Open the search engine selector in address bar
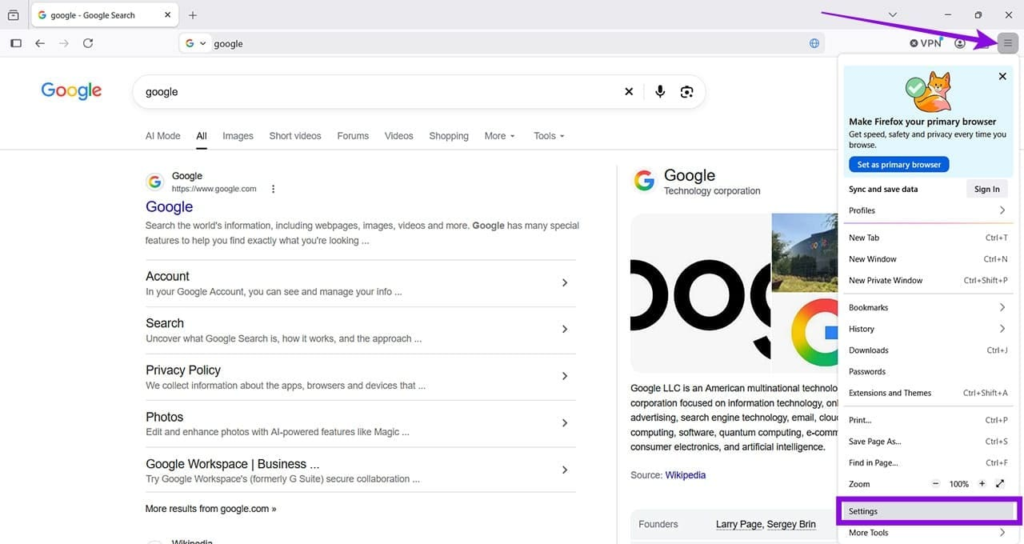The height and width of the screenshot is (544, 1024). [x=195, y=43]
